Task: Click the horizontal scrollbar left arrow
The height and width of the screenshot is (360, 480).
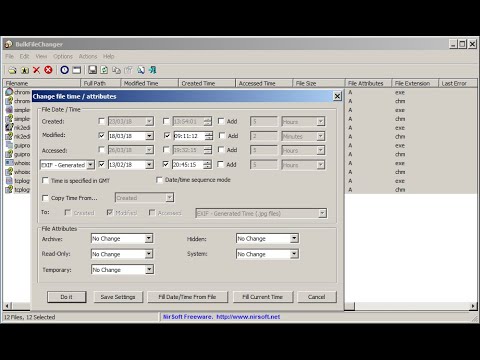Action: pos(8,306)
